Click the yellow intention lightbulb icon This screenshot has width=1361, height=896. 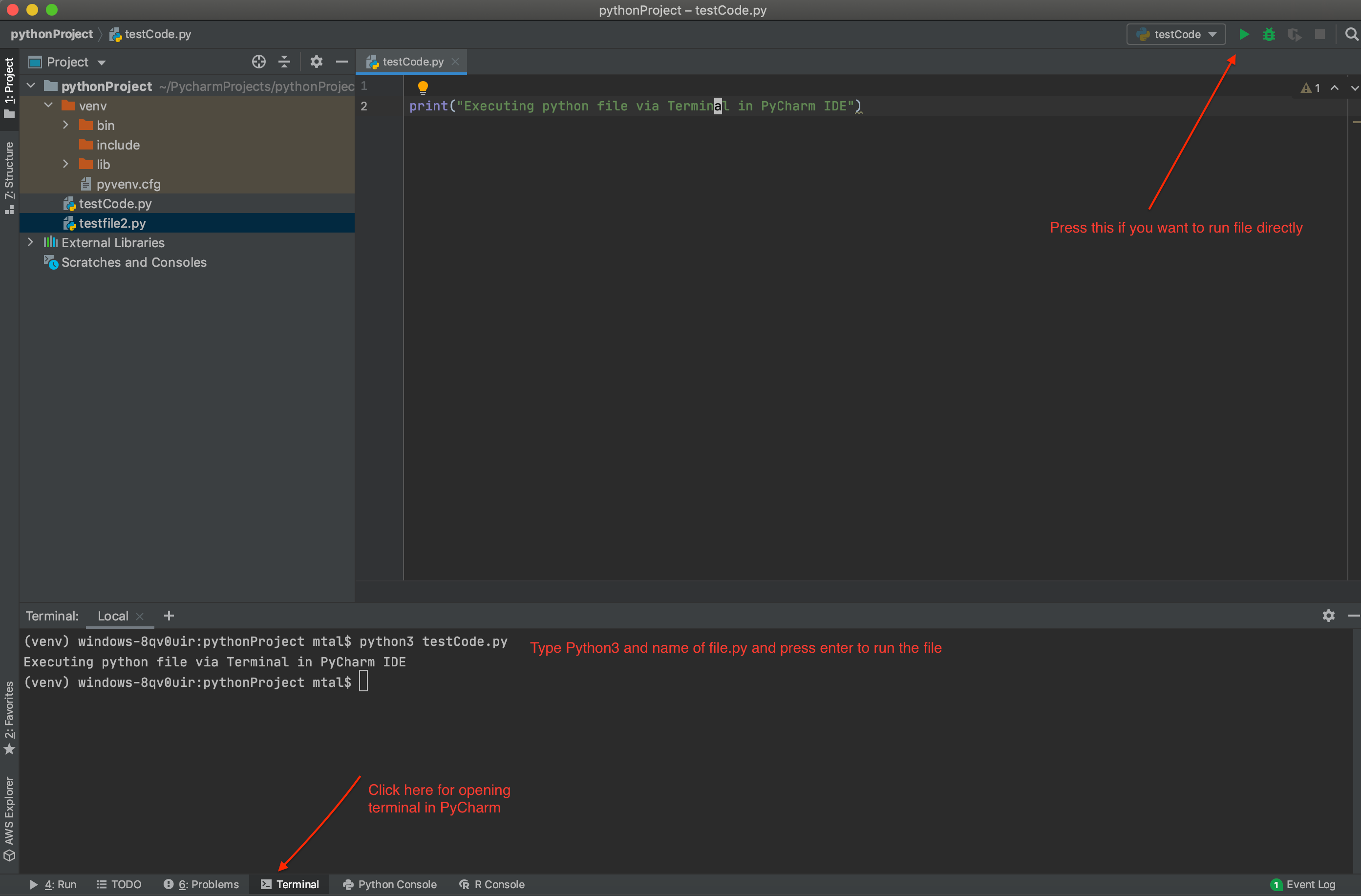point(423,87)
